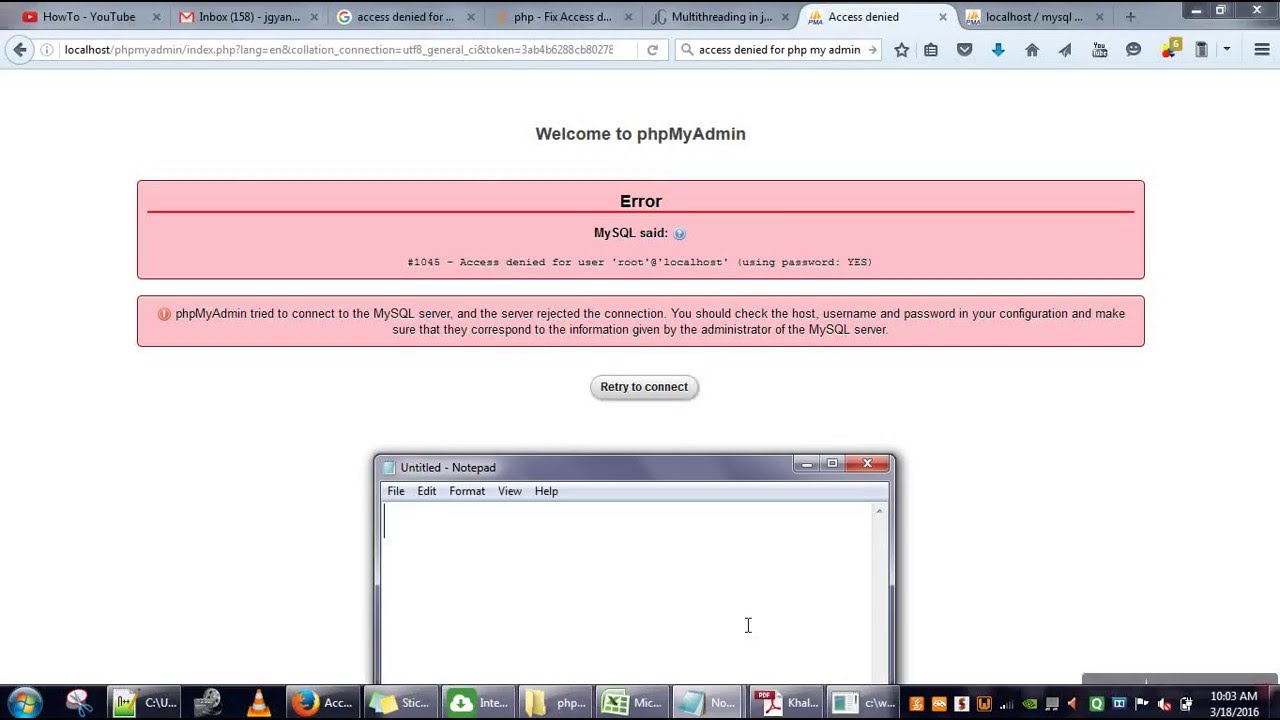Switch to the Firefox 'Acc...' taskbar button
Image resolution: width=1280 pixels, height=720 pixels.
pos(321,703)
